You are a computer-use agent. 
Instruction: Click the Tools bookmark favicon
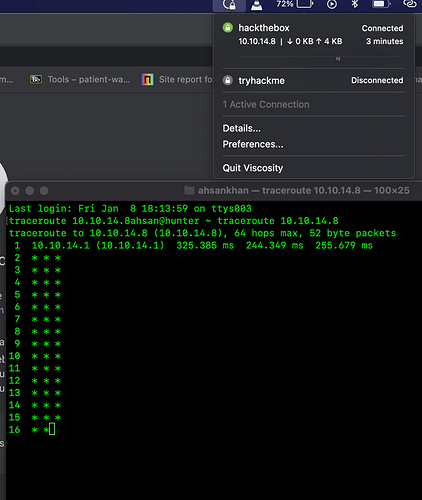coord(36,79)
